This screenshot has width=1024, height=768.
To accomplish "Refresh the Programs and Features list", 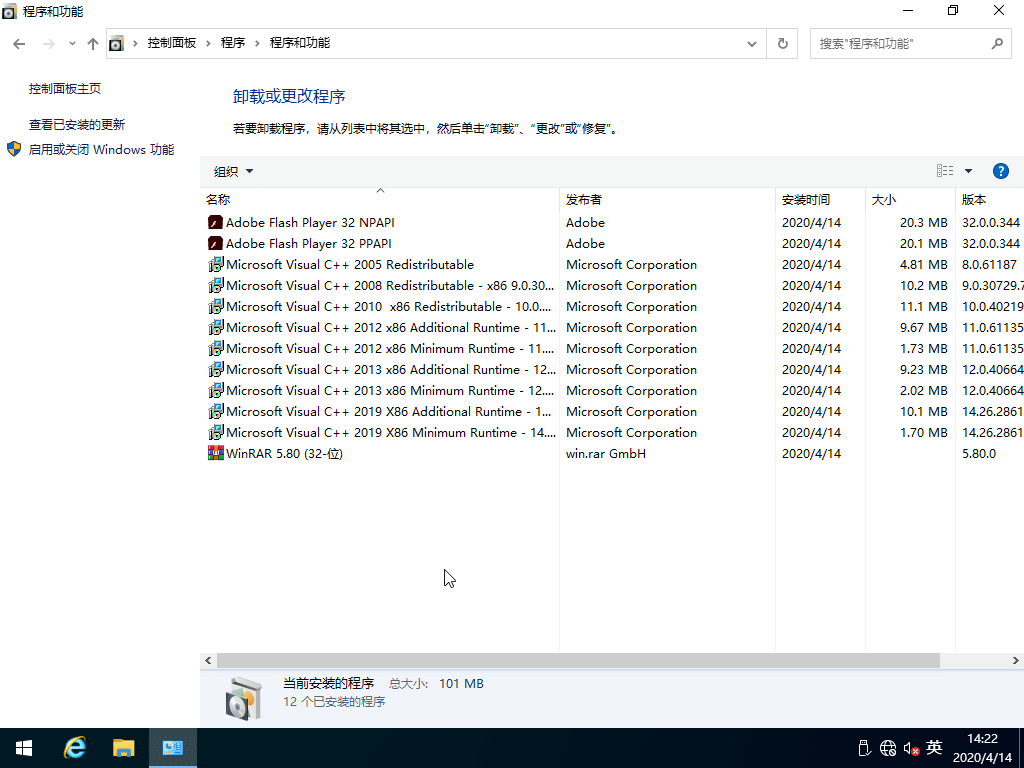I will (x=782, y=44).
